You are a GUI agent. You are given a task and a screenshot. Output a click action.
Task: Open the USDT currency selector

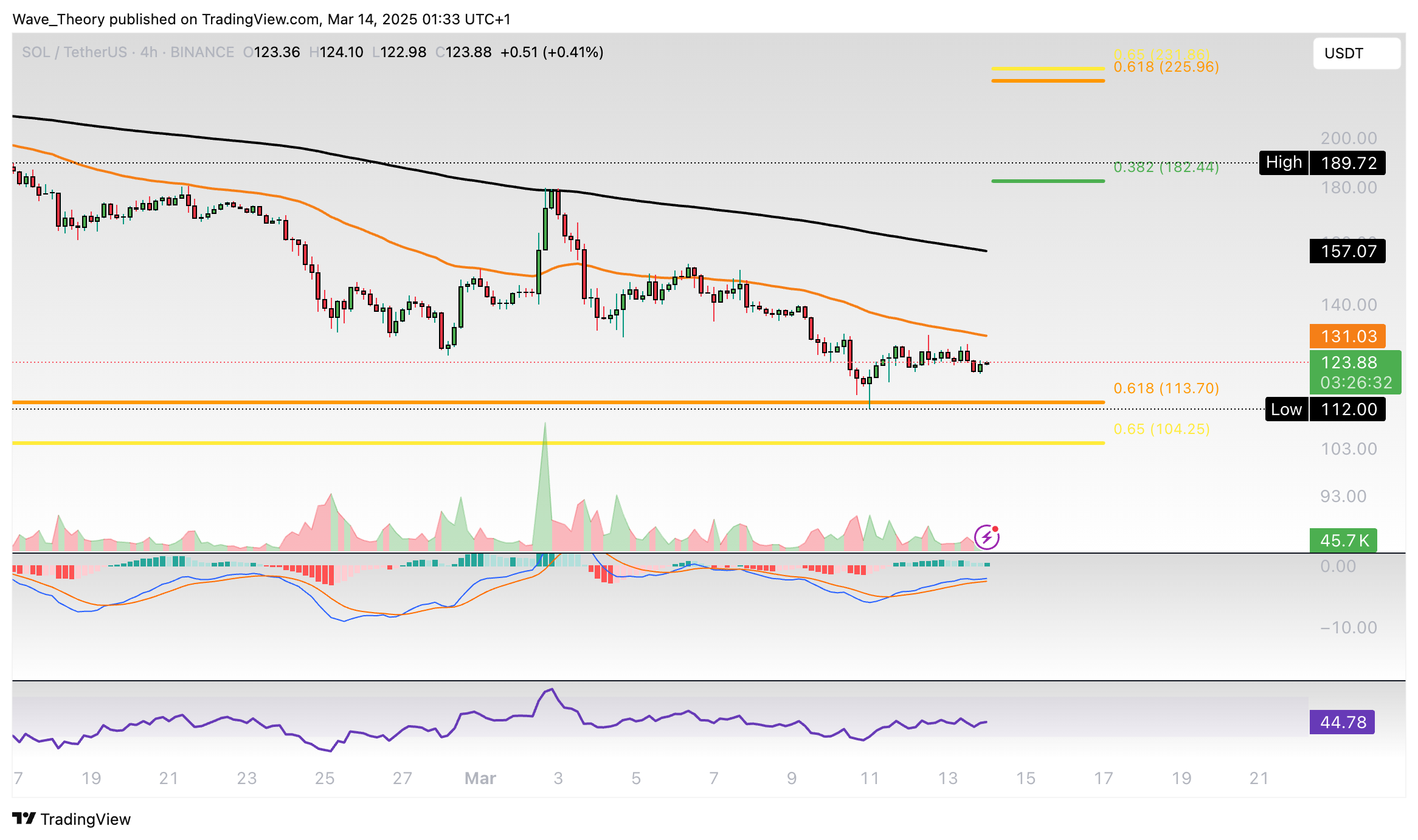1356,53
